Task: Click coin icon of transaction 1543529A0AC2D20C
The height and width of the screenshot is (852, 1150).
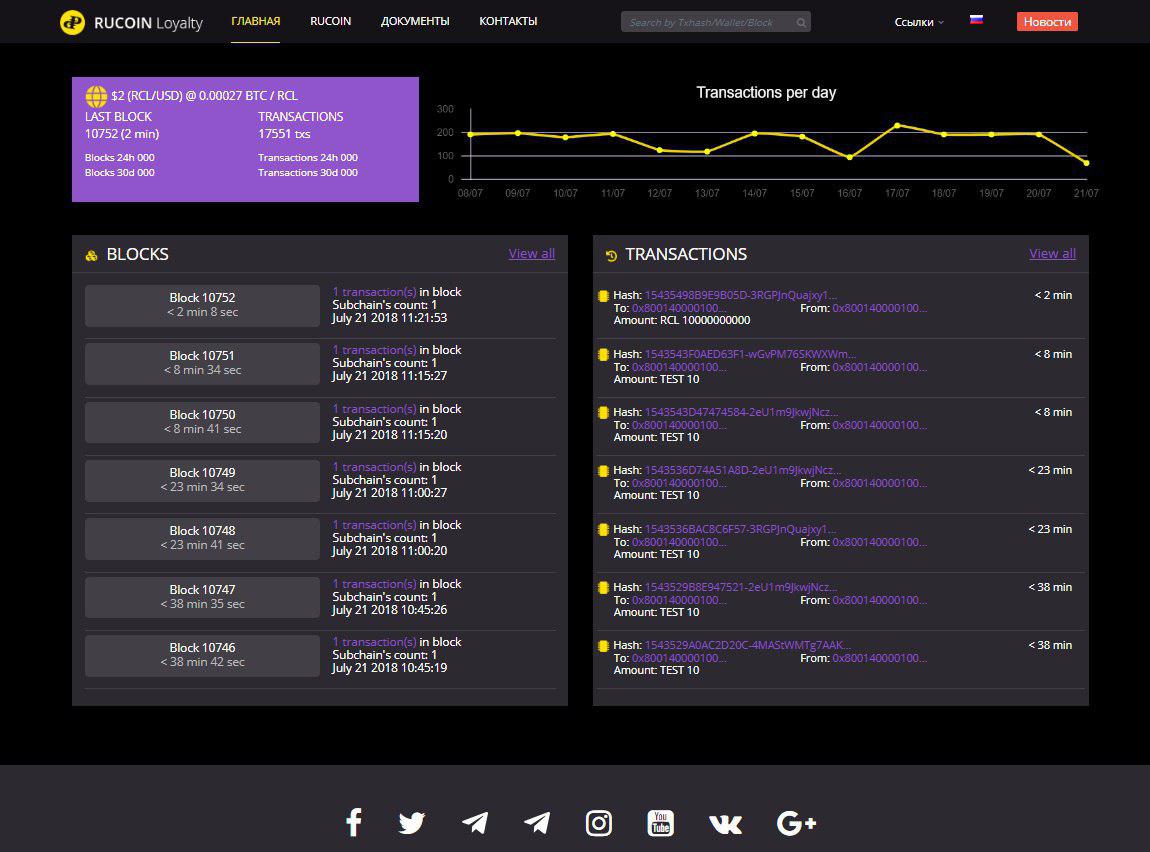Action: 603,646
